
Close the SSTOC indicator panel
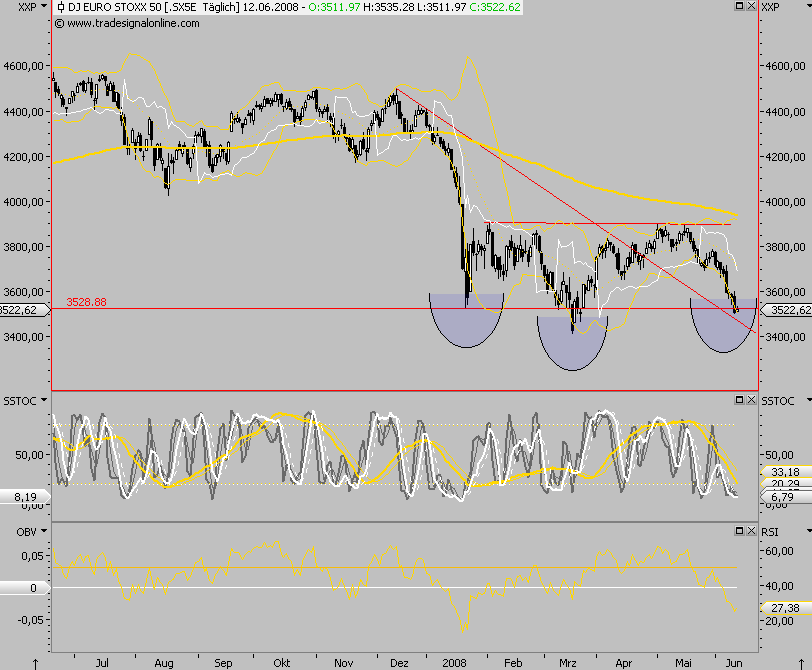coord(751,400)
